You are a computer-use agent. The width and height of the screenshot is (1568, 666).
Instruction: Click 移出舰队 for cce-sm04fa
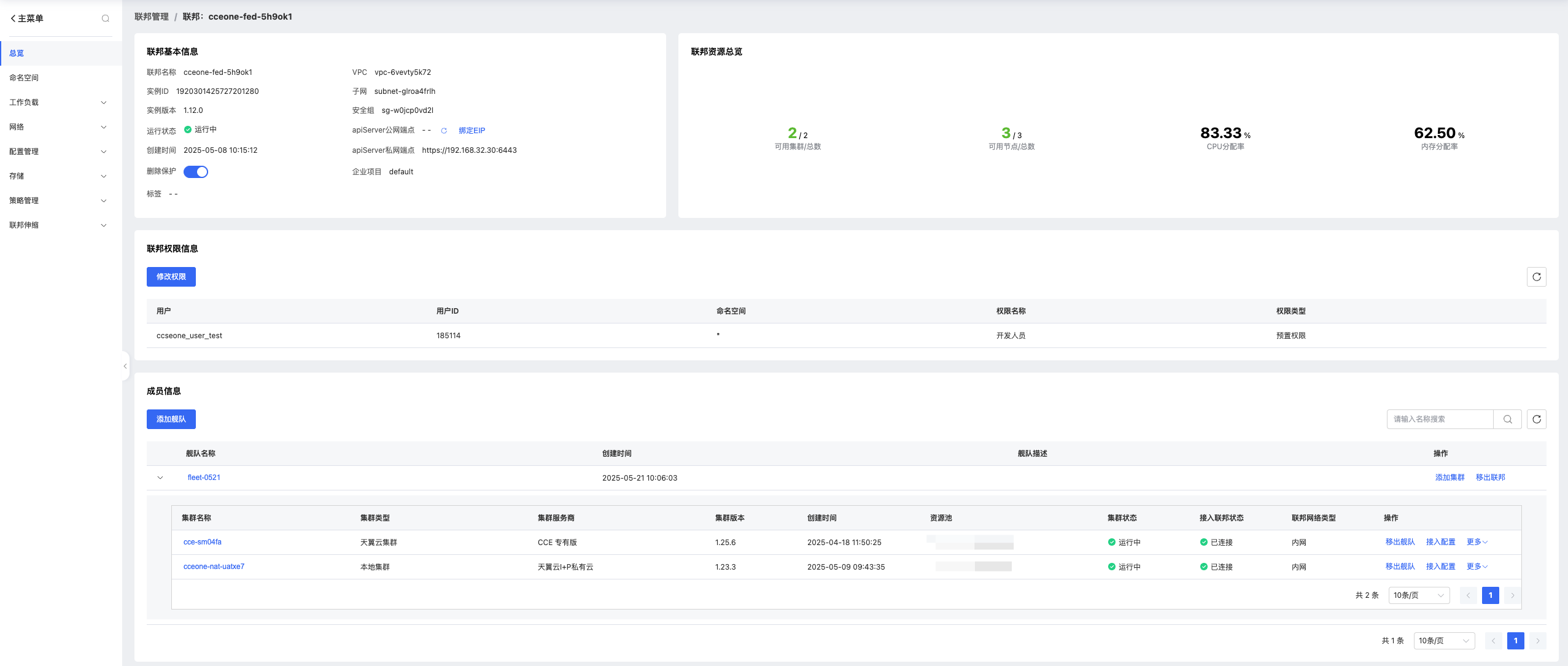click(x=1400, y=542)
